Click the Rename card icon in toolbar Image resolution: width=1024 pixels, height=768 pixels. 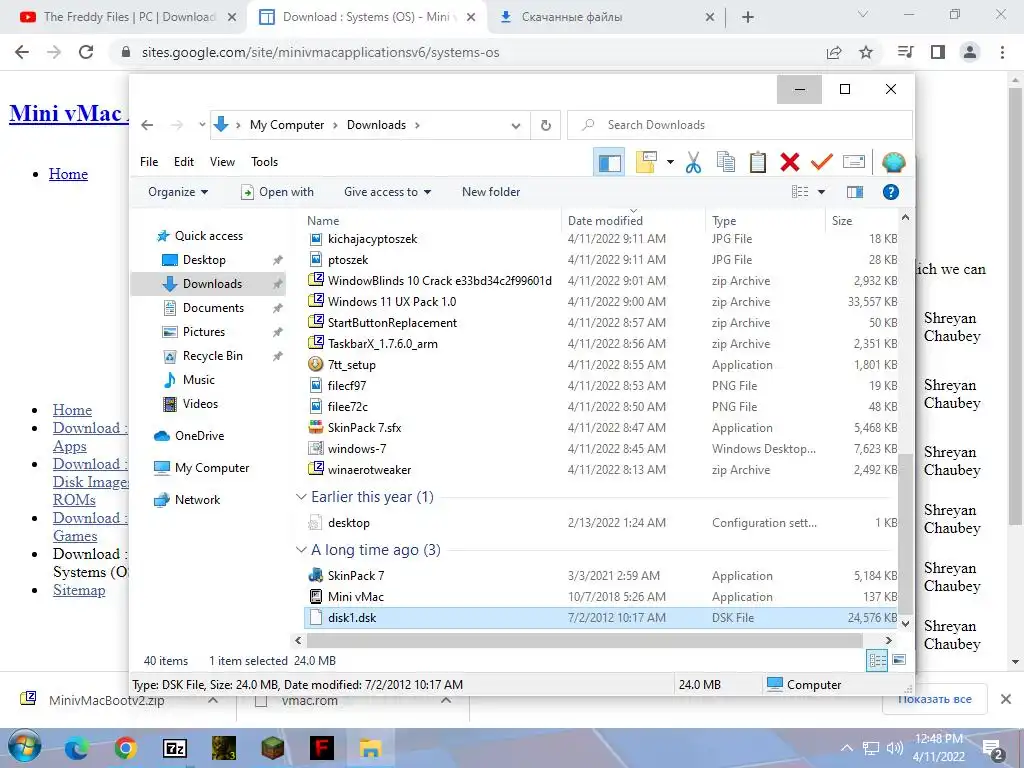pos(854,161)
